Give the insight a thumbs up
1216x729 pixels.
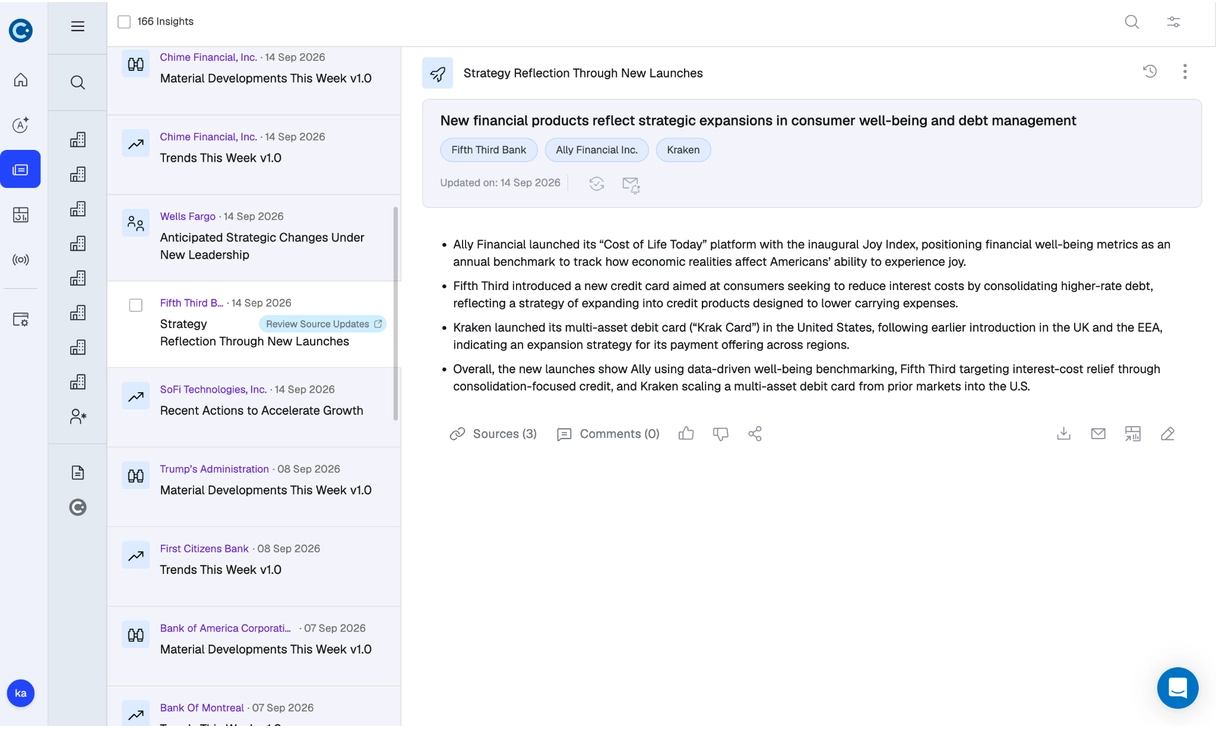tap(686, 434)
